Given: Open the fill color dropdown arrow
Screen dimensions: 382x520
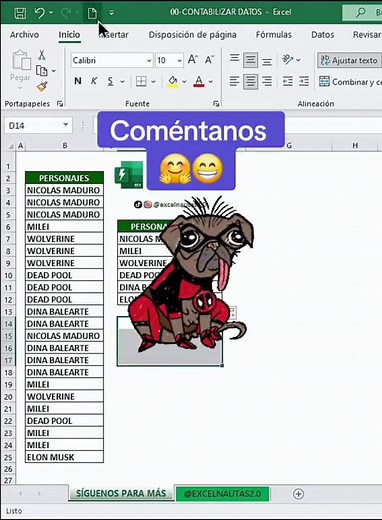Looking at the screenshot, I should click(x=184, y=81).
